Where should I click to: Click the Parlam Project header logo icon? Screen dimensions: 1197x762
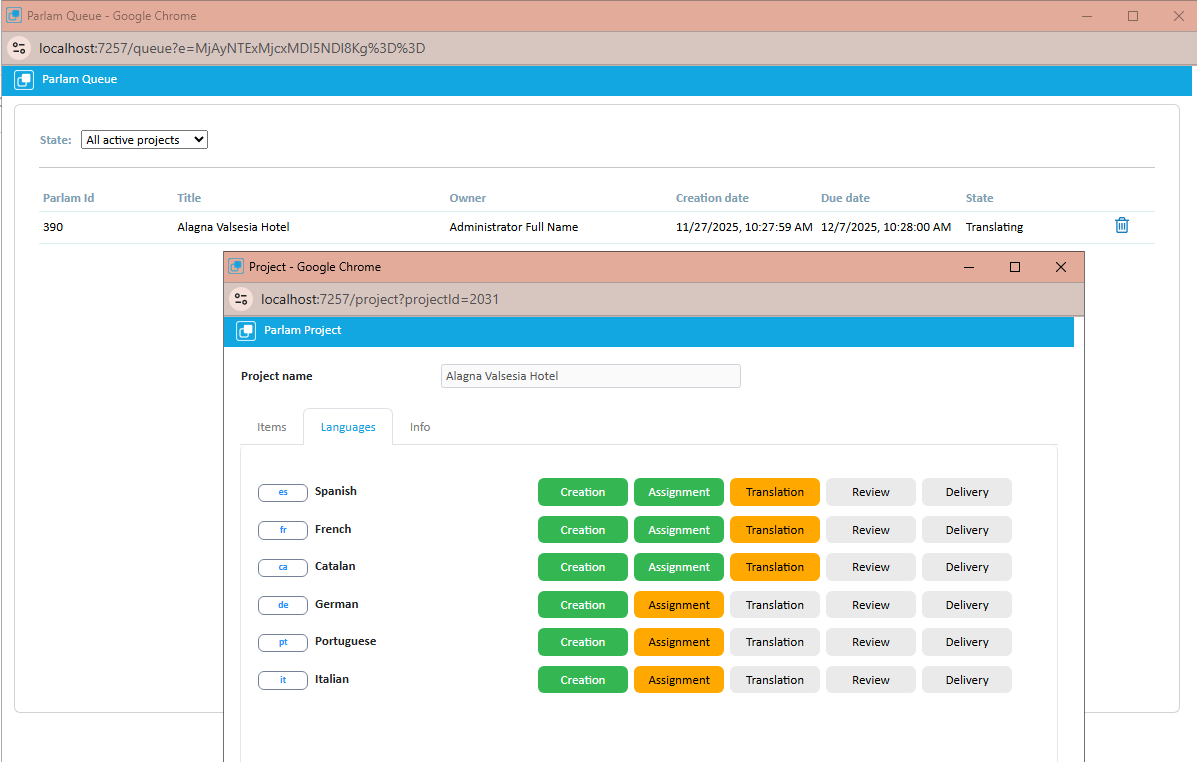pos(245,330)
